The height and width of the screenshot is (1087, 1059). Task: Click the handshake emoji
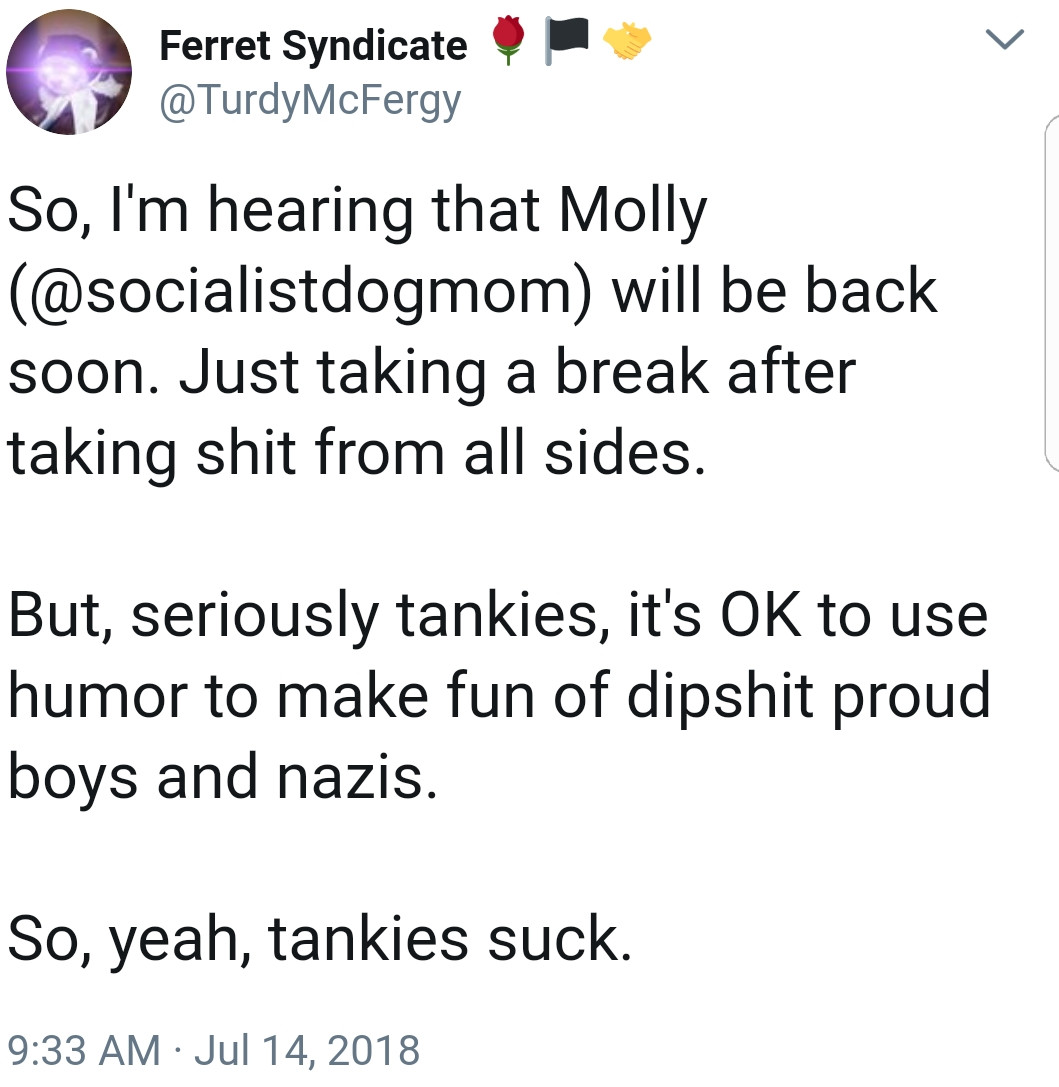point(627,40)
